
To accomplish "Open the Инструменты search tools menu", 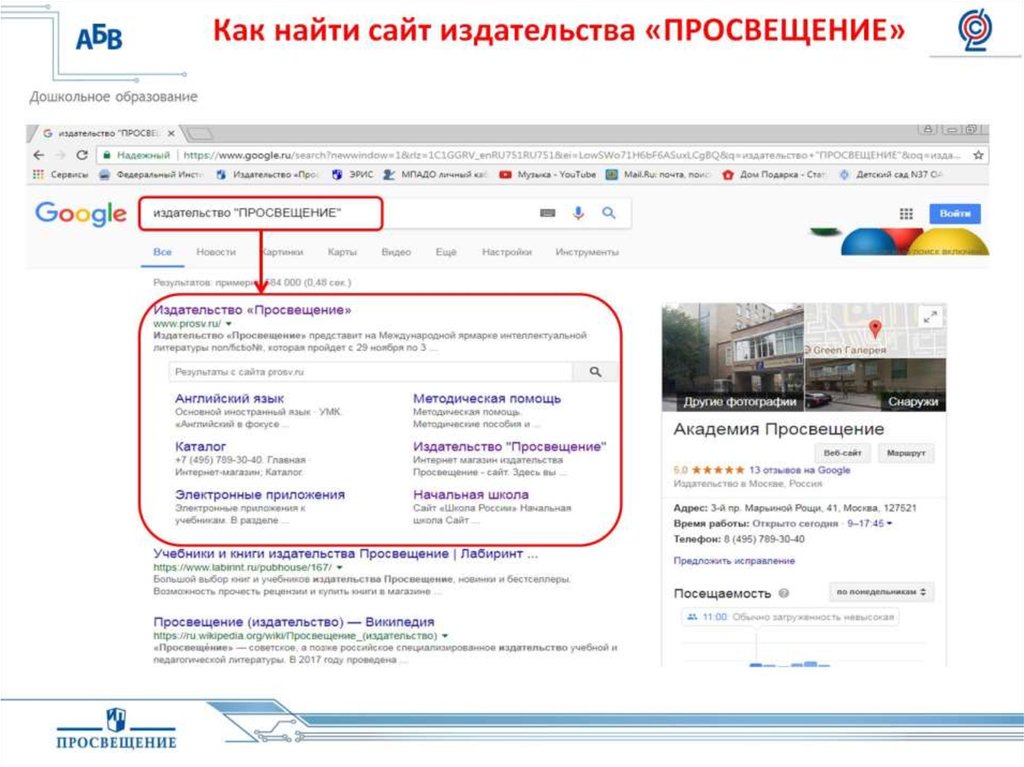I will click(x=587, y=252).
